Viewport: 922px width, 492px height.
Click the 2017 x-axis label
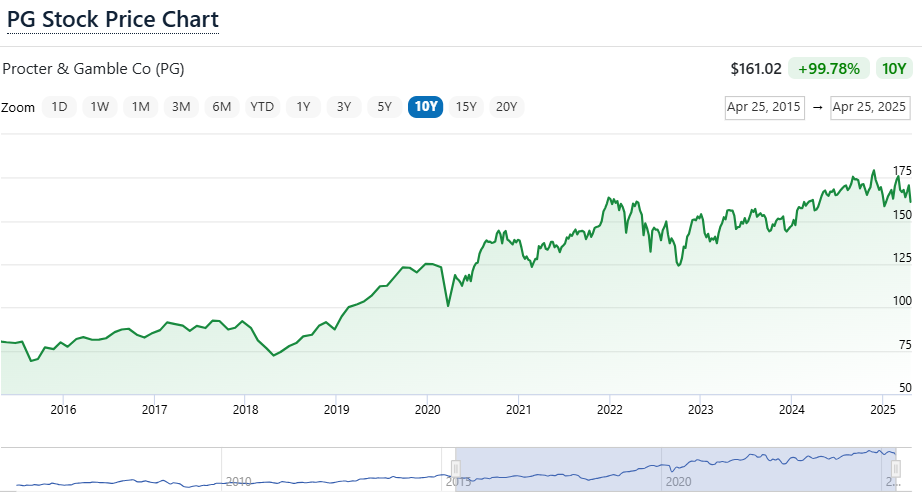click(154, 410)
